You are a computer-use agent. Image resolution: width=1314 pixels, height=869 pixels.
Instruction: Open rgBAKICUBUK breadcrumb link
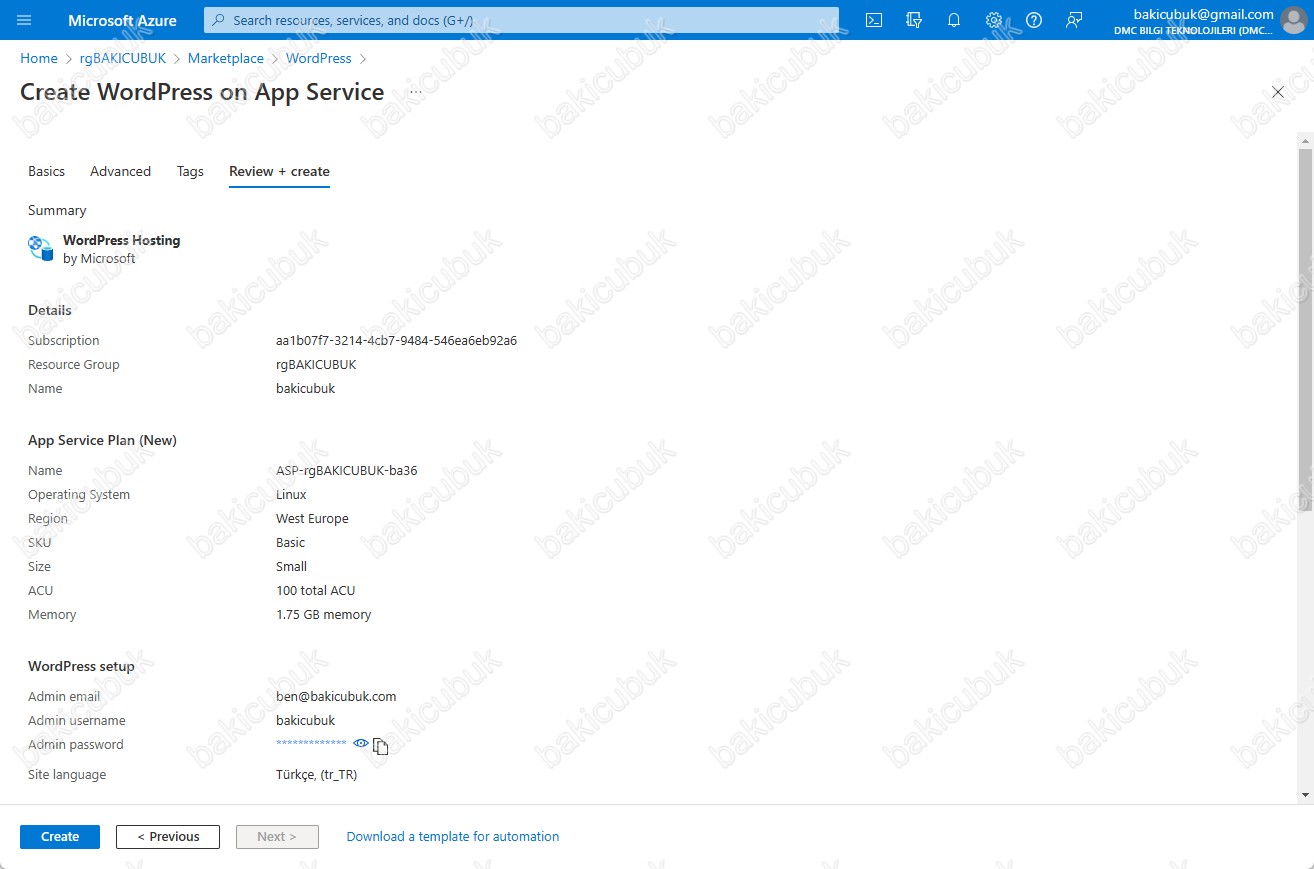123,59
